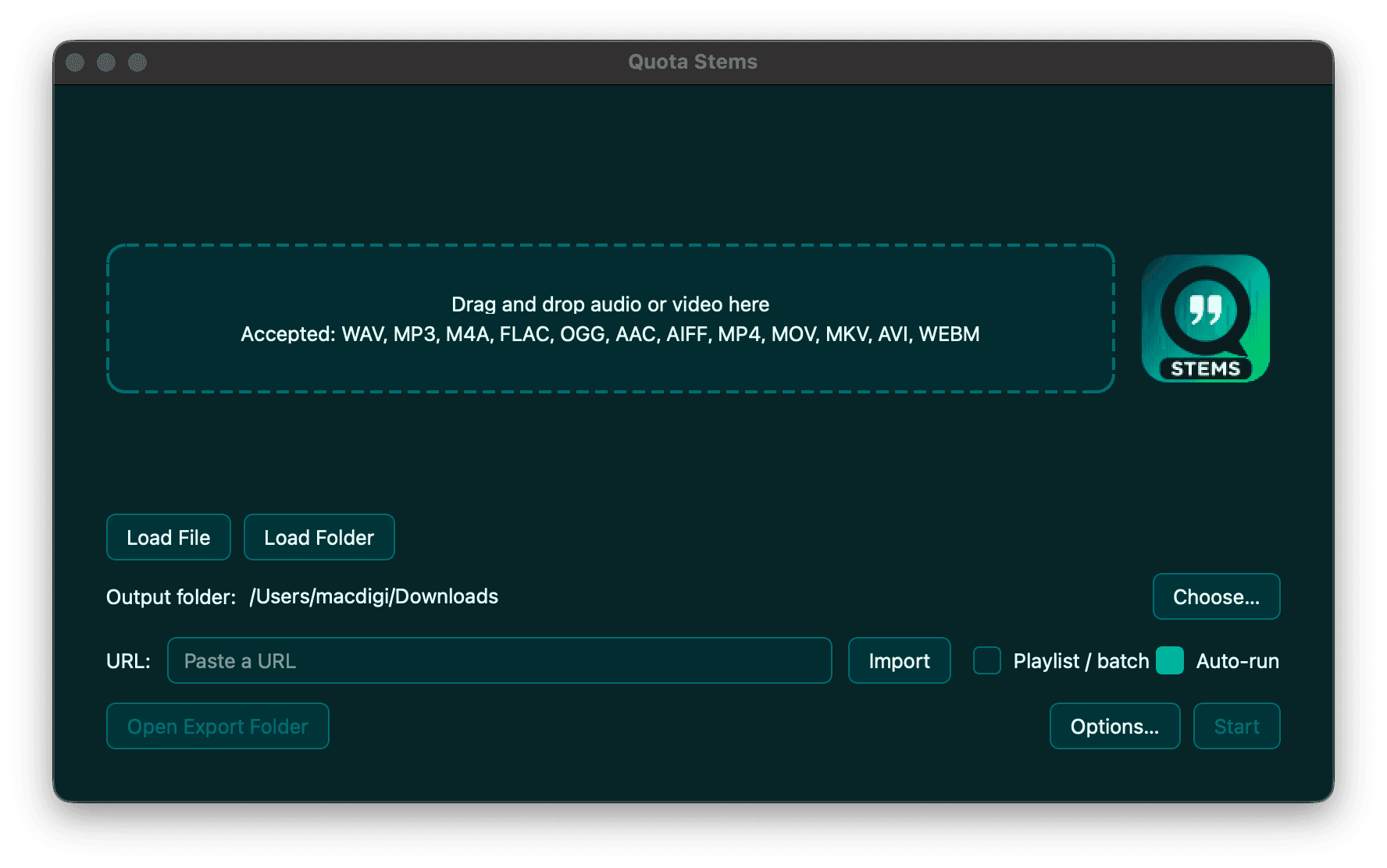This screenshot has height=868, width=1387.
Task: Click the accepted formats text
Action: click(x=611, y=333)
